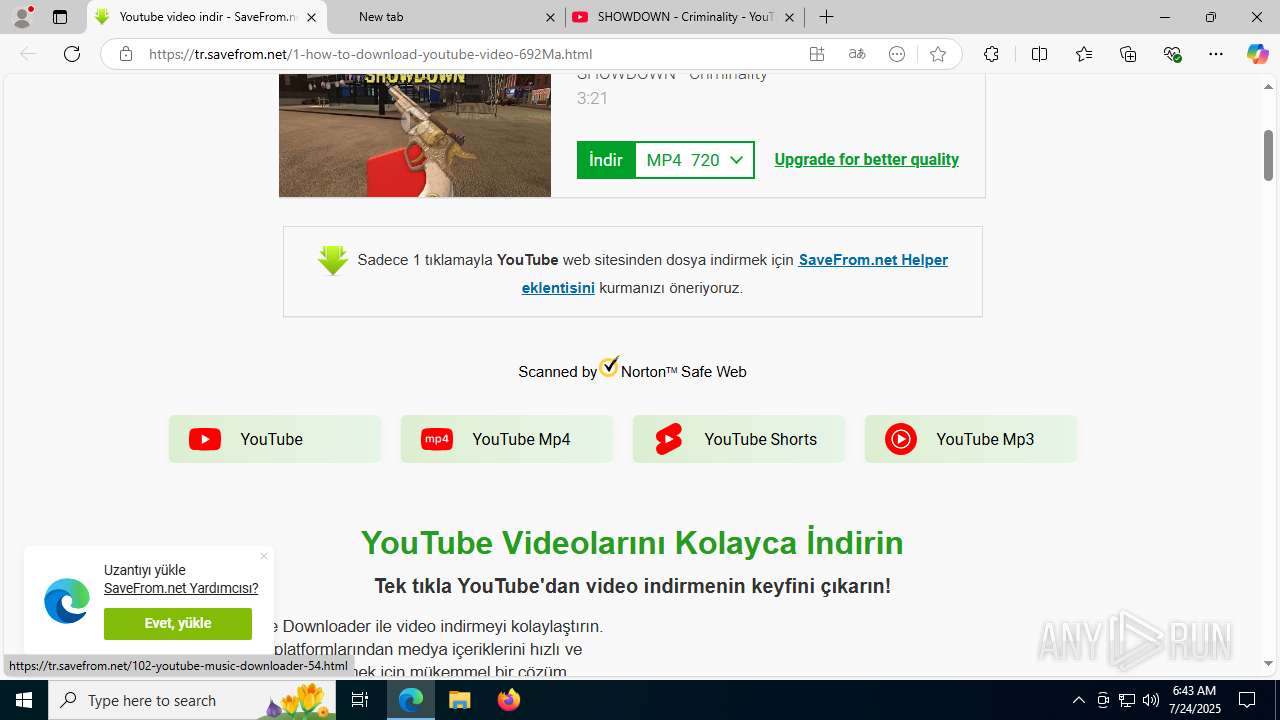1280x720 pixels.
Task: Click the YouTube Videolarını Kolayca İndirin heading
Action: [632, 543]
